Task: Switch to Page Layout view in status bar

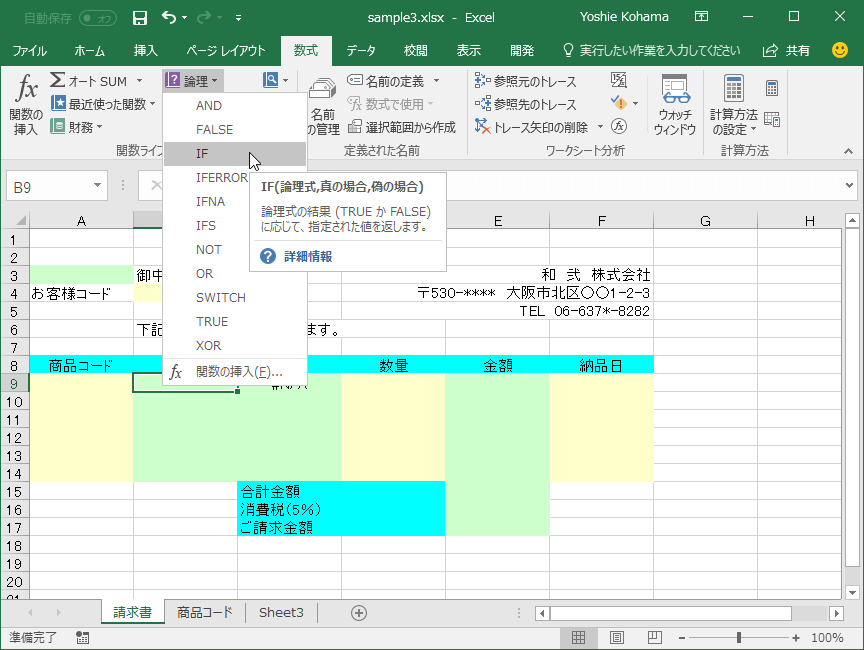Action: point(617,638)
